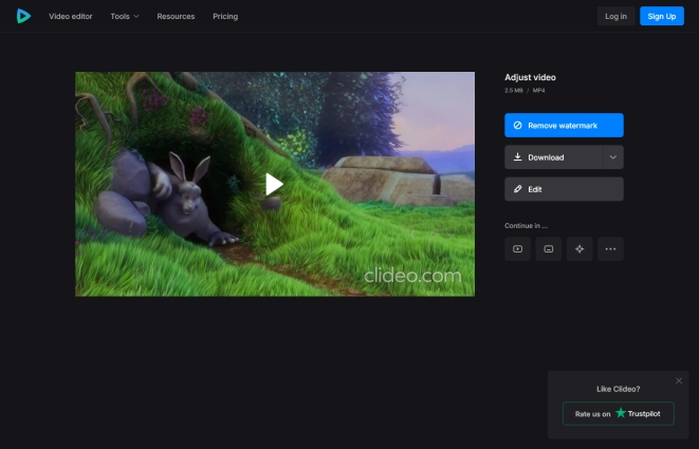The width and height of the screenshot is (699, 449).
Task: Click Rate us on Trustpilot
Action: [618, 414]
